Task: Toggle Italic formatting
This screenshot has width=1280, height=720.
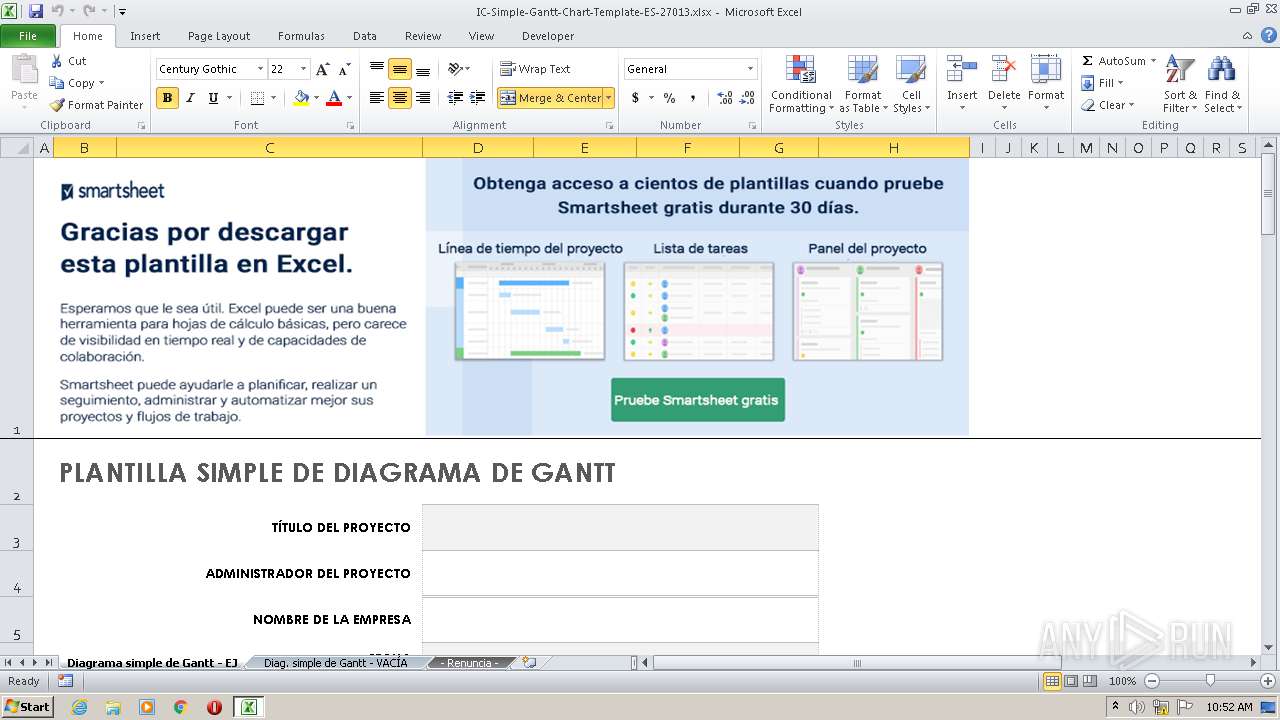Action: click(x=190, y=98)
